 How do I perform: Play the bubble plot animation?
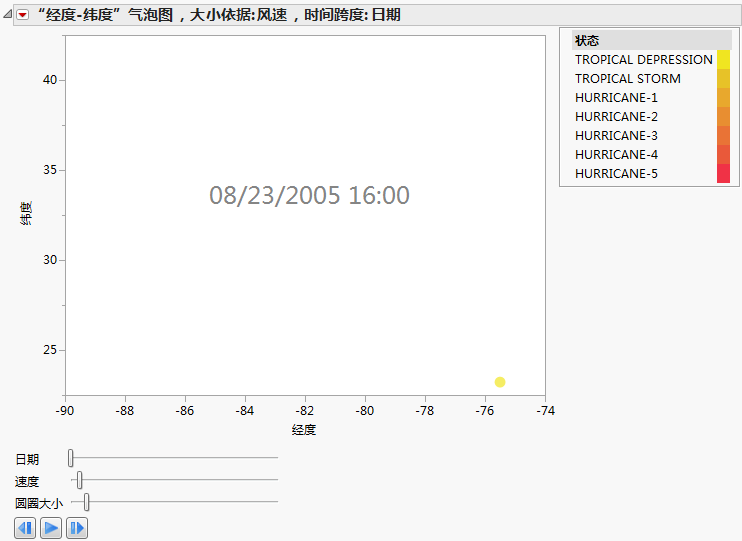tap(51, 528)
